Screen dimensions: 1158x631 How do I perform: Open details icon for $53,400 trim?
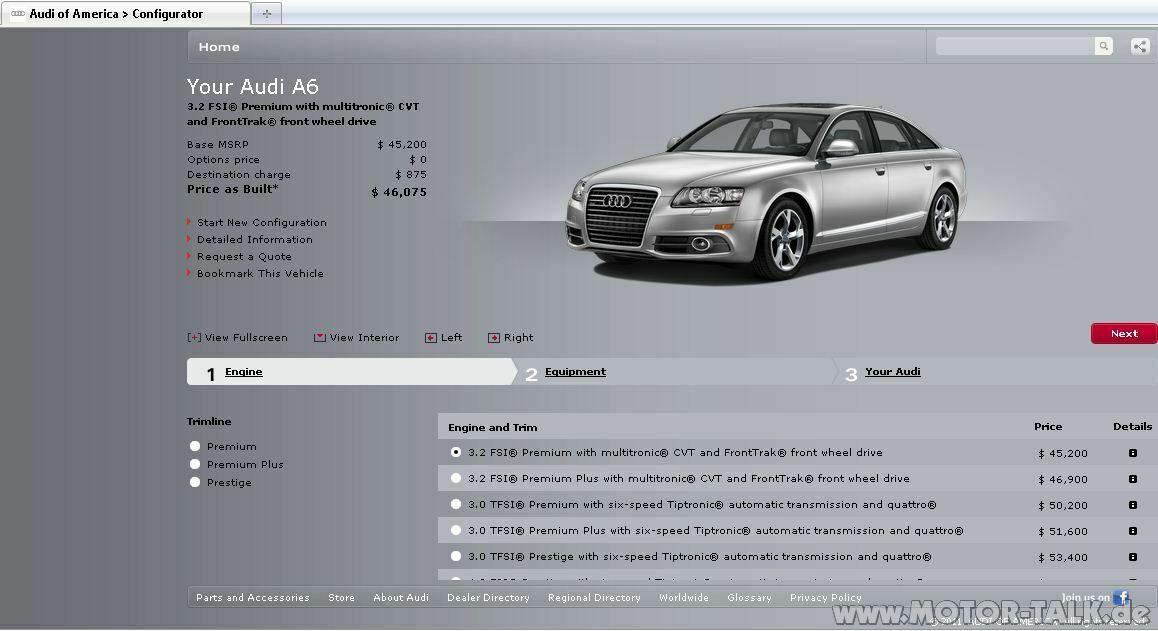[x=1132, y=556]
